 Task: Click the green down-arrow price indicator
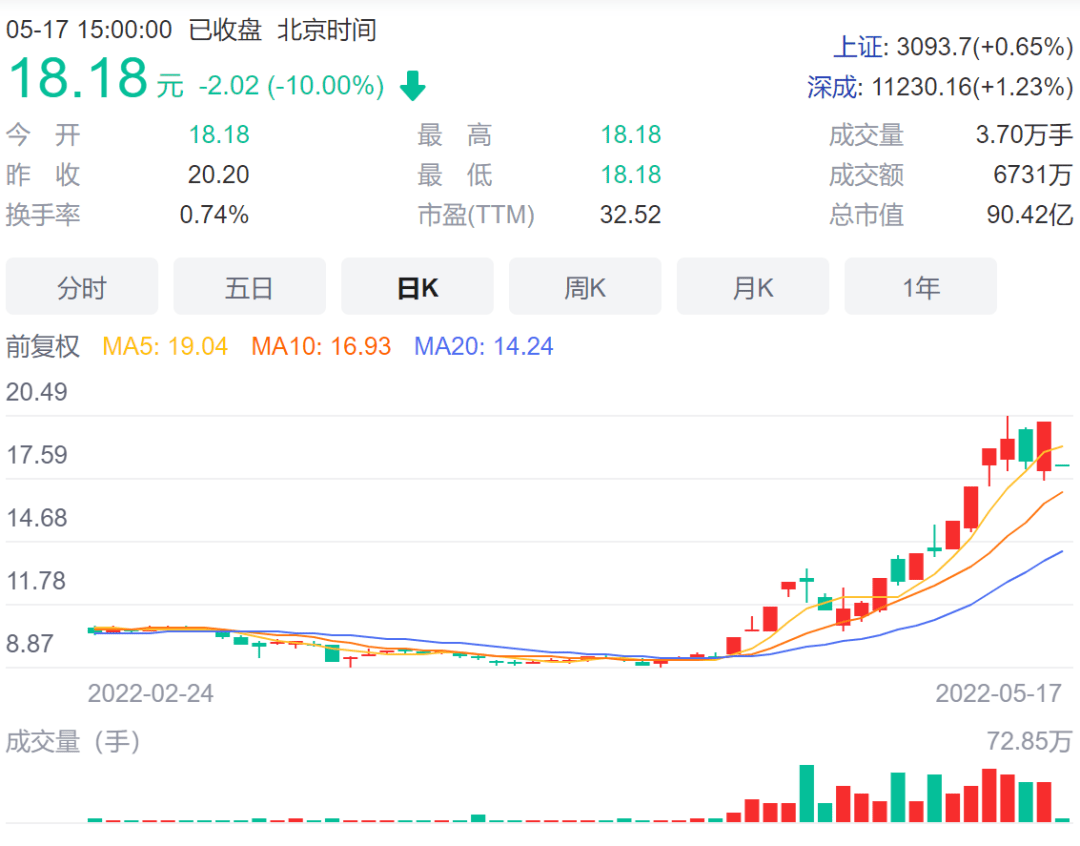(413, 85)
